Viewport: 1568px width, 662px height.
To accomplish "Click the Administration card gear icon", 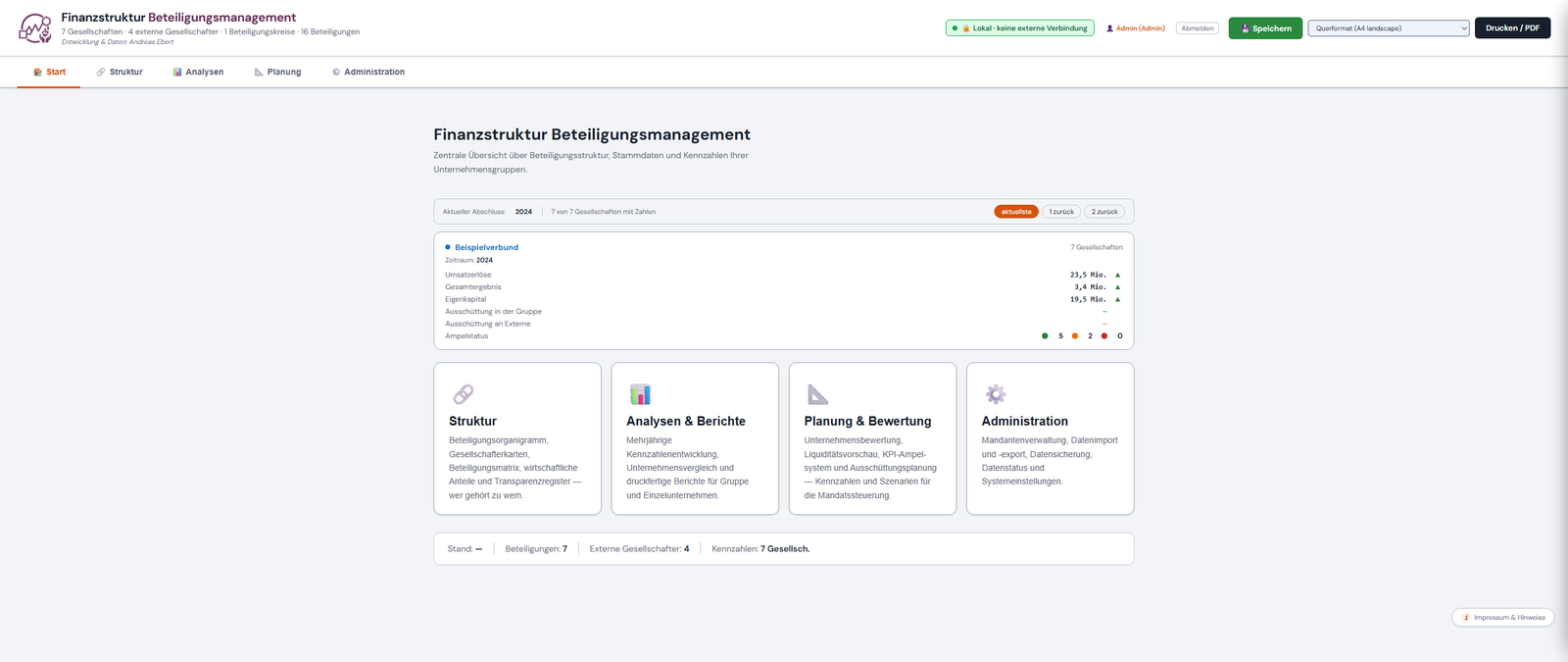I will click(996, 394).
